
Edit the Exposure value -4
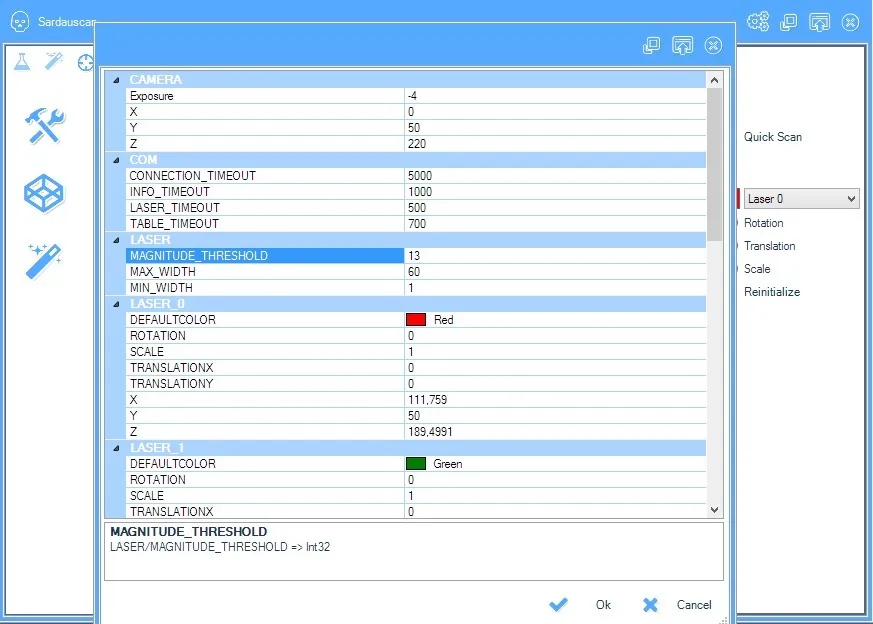coord(555,96)
